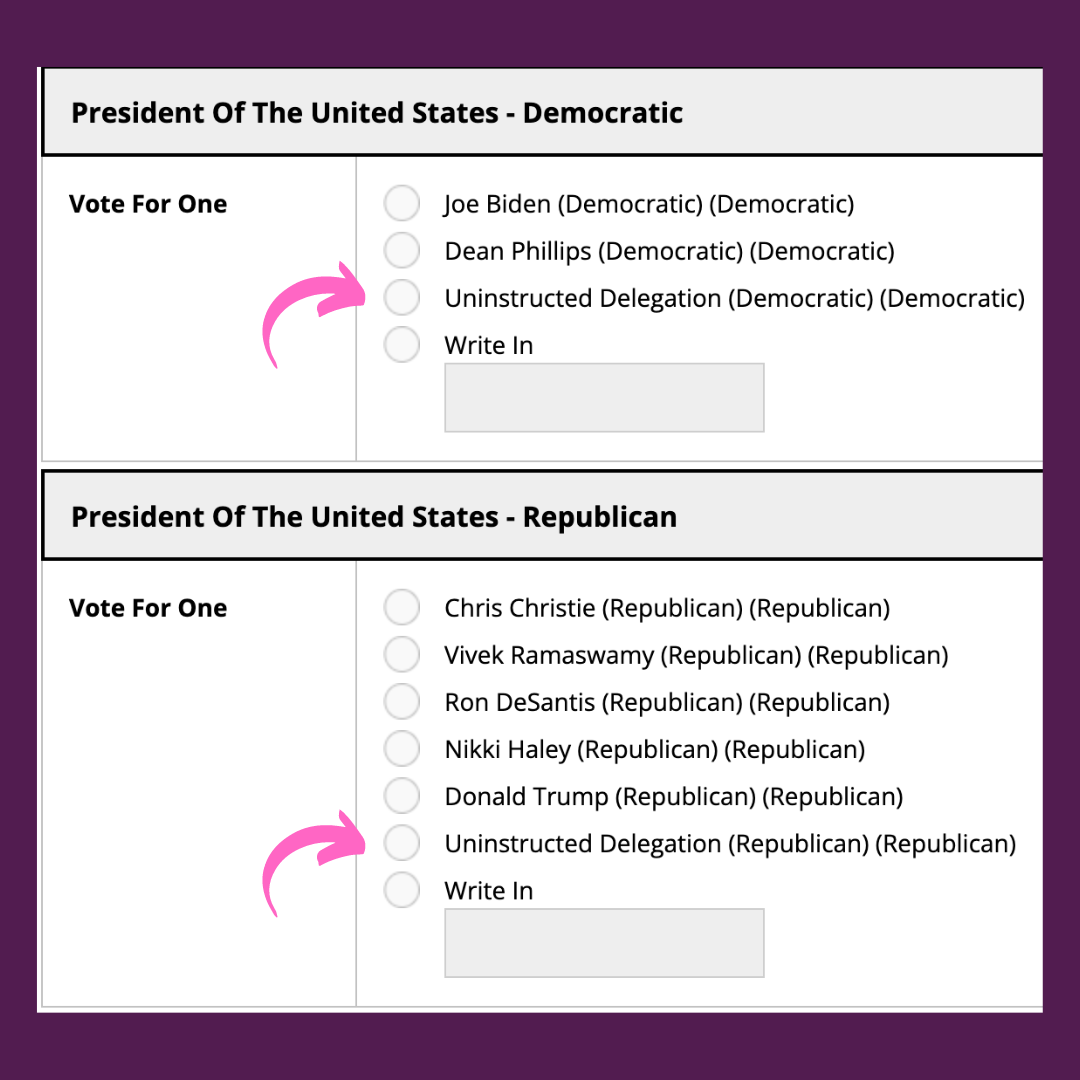Select the radio button for Ron DeSantis
This screenshot has height=1080, width=1080.
click(x=401, y=701)
